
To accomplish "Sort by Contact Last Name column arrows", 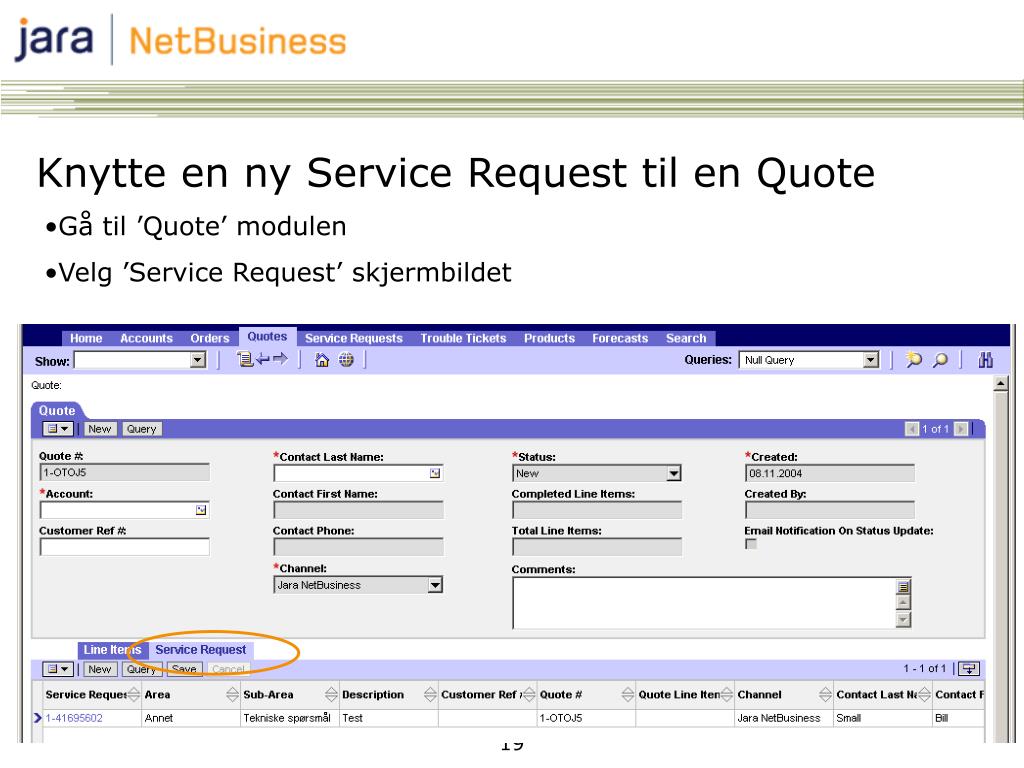I will 924,694.
